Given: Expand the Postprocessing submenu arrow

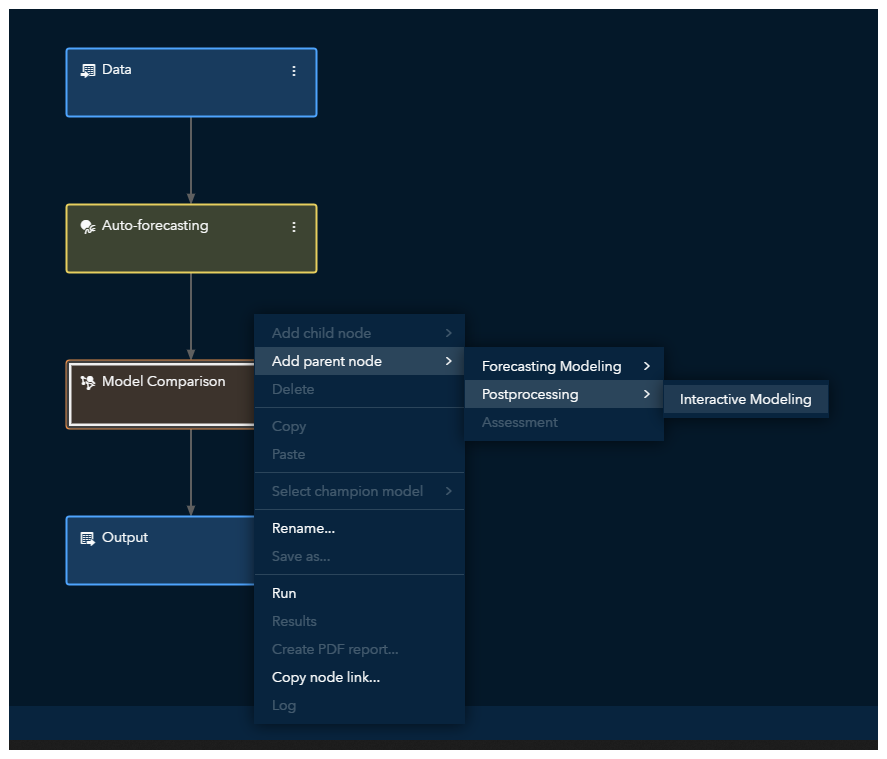Looking at the screenshot, I should (647, 394).
